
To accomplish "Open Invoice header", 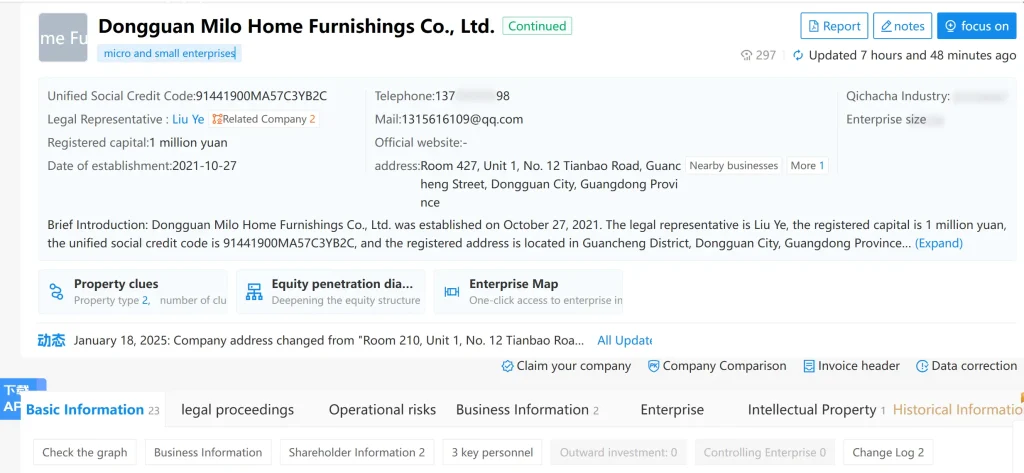I will pos(851,366).
